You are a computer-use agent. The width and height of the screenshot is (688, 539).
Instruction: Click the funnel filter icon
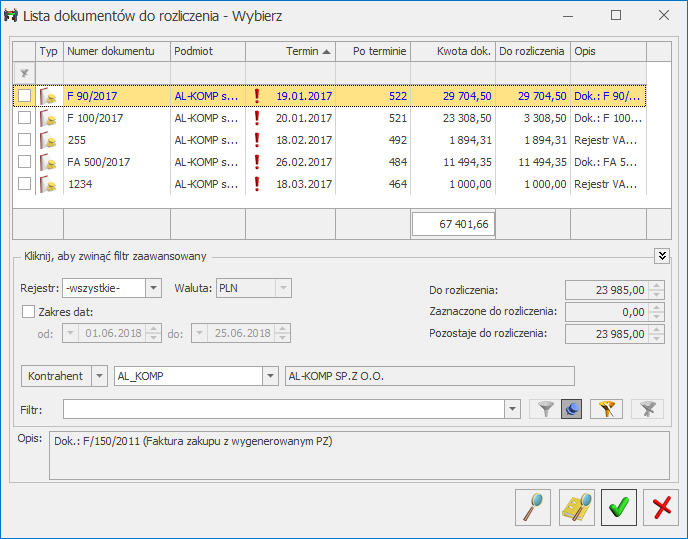click(x=545, y=409)
